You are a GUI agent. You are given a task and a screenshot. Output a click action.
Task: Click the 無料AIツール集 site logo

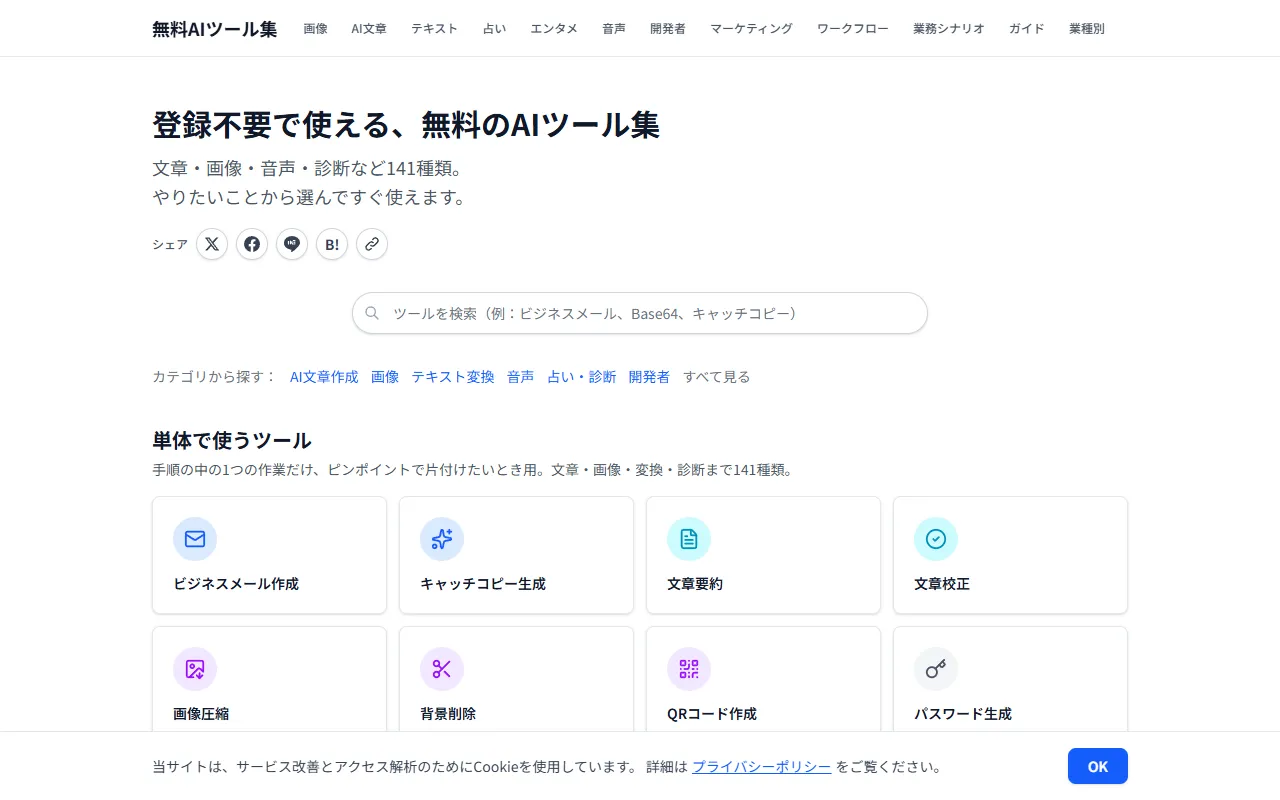pyautogui.click(x=215, y=29)
